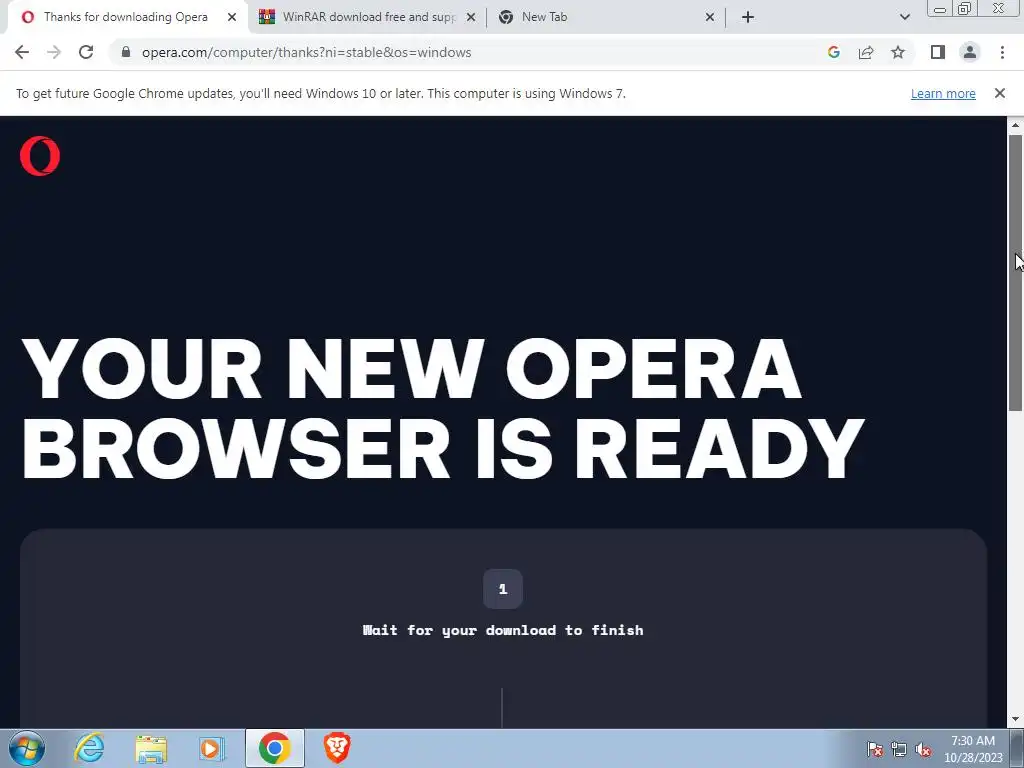Screen dimensions: 1024x768
Task: Click the Show desktop strip
Action: click(1016, 748)
